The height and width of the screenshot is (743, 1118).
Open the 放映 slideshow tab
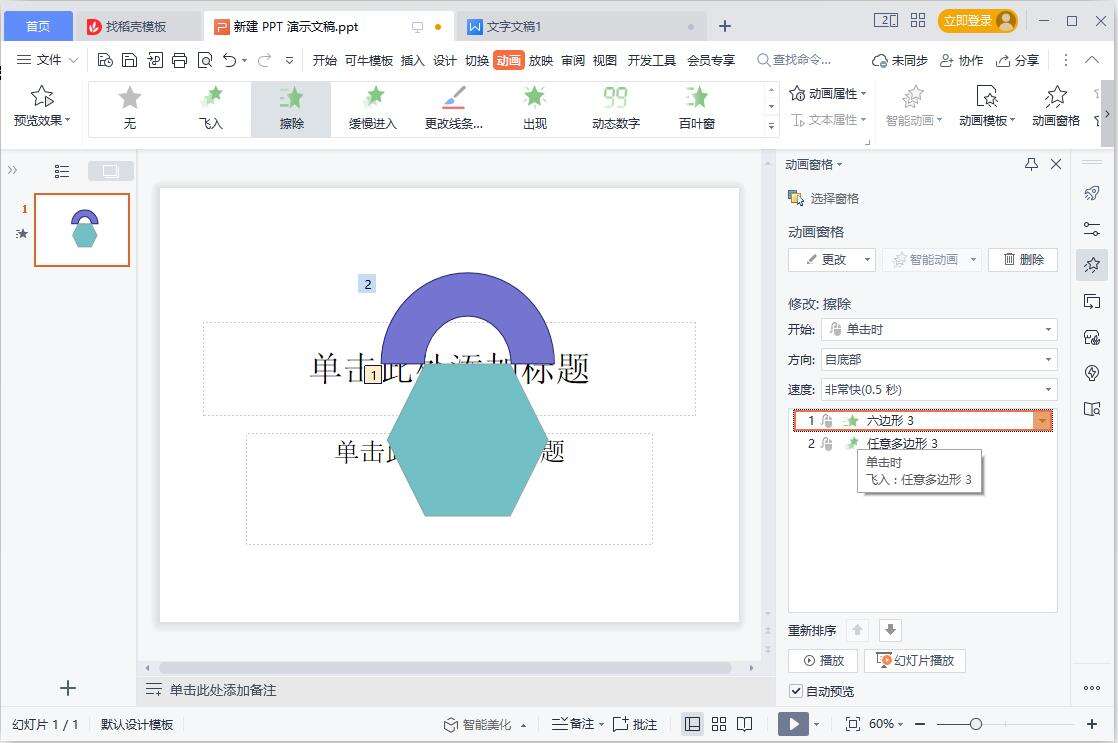click(x=540, y=61)
